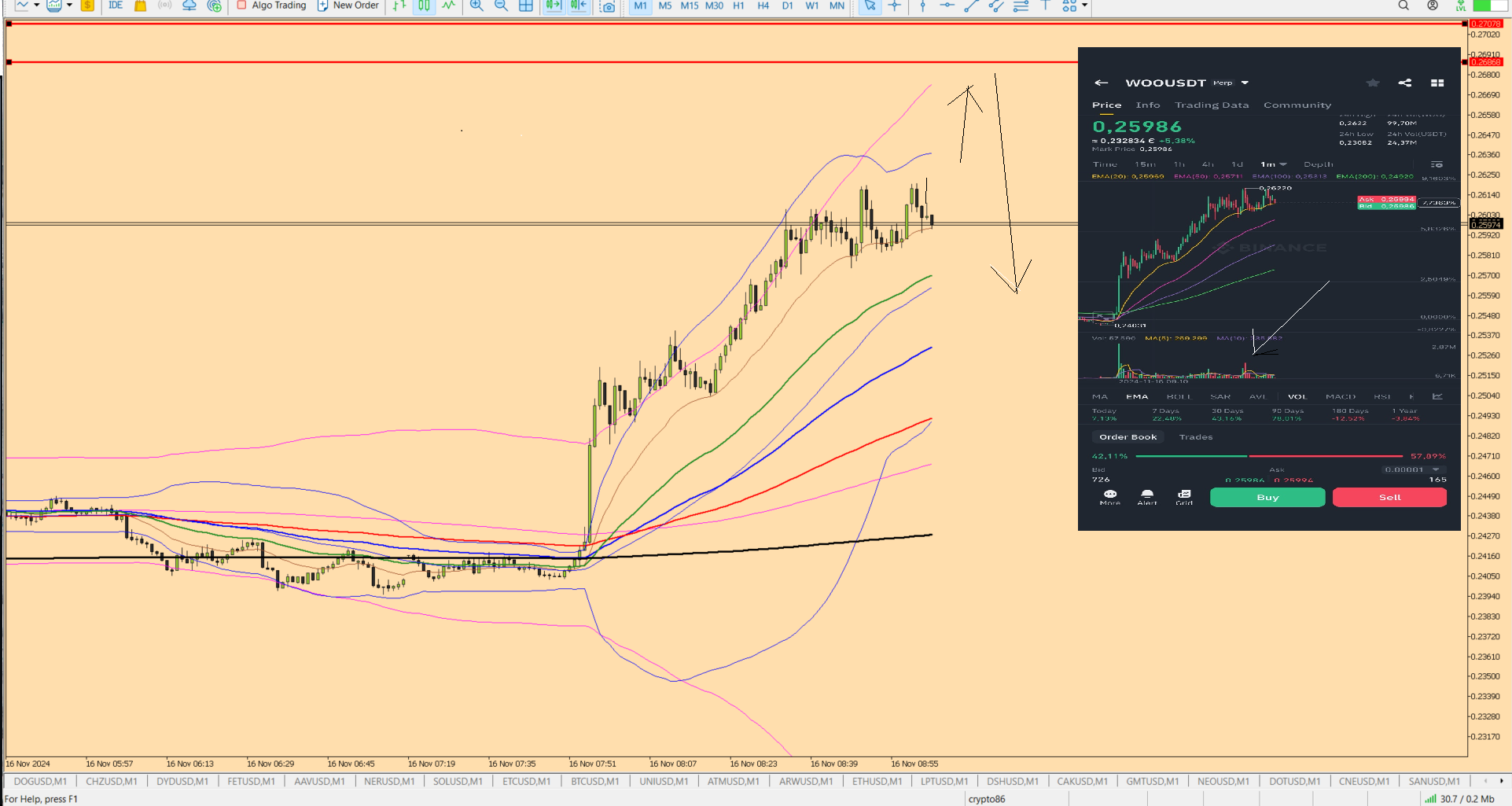Select the text label tool
Viewport: 1512px width, 806px height.
(1046, 6)
